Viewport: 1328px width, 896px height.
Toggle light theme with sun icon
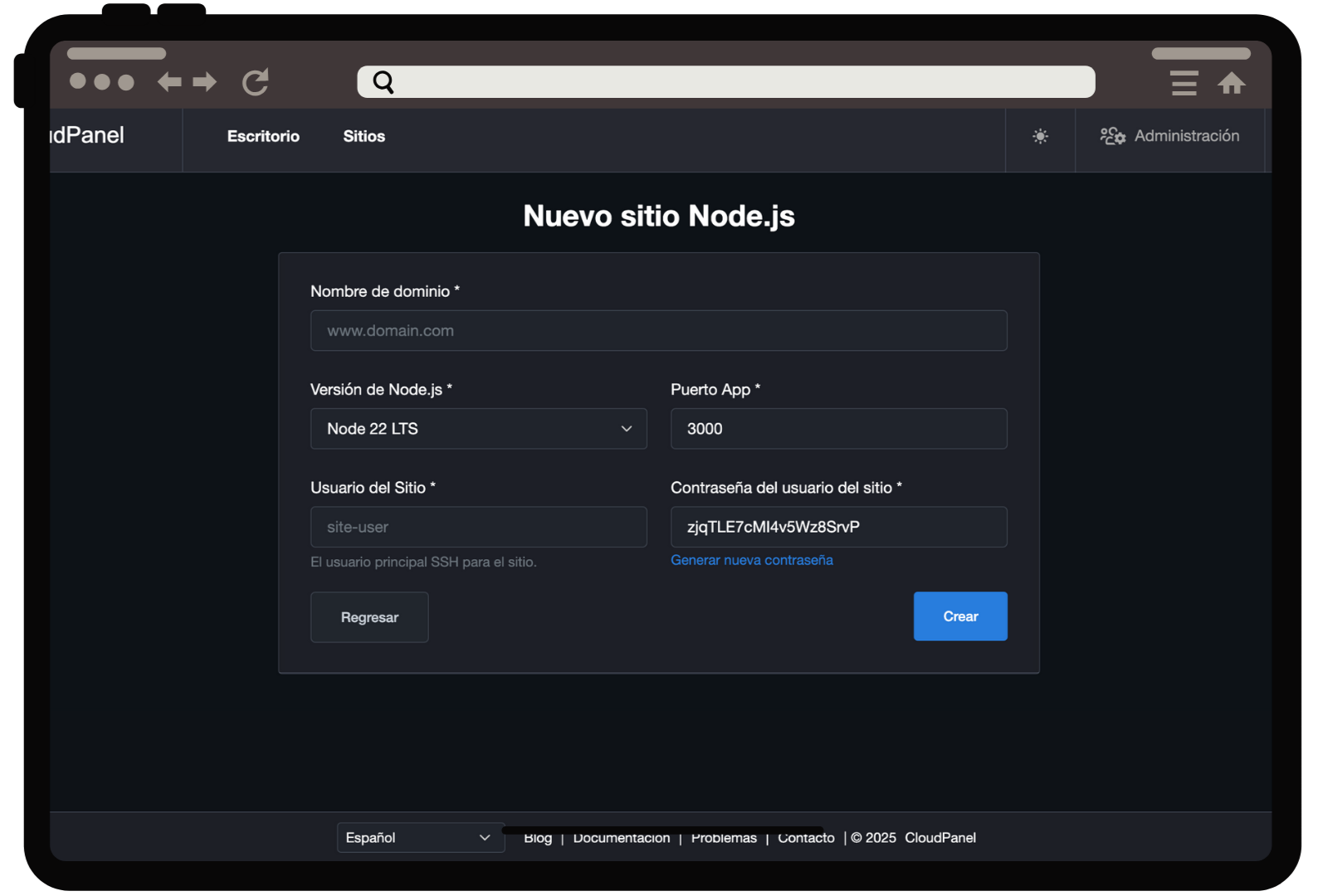(1040, 136)
